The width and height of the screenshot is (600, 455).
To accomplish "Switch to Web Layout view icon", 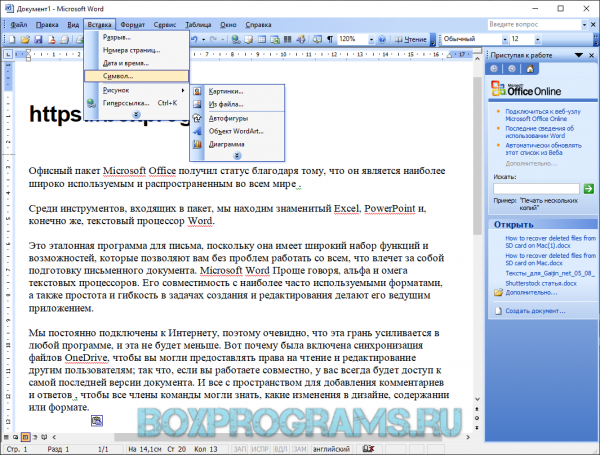I will [x=15, y=437].
